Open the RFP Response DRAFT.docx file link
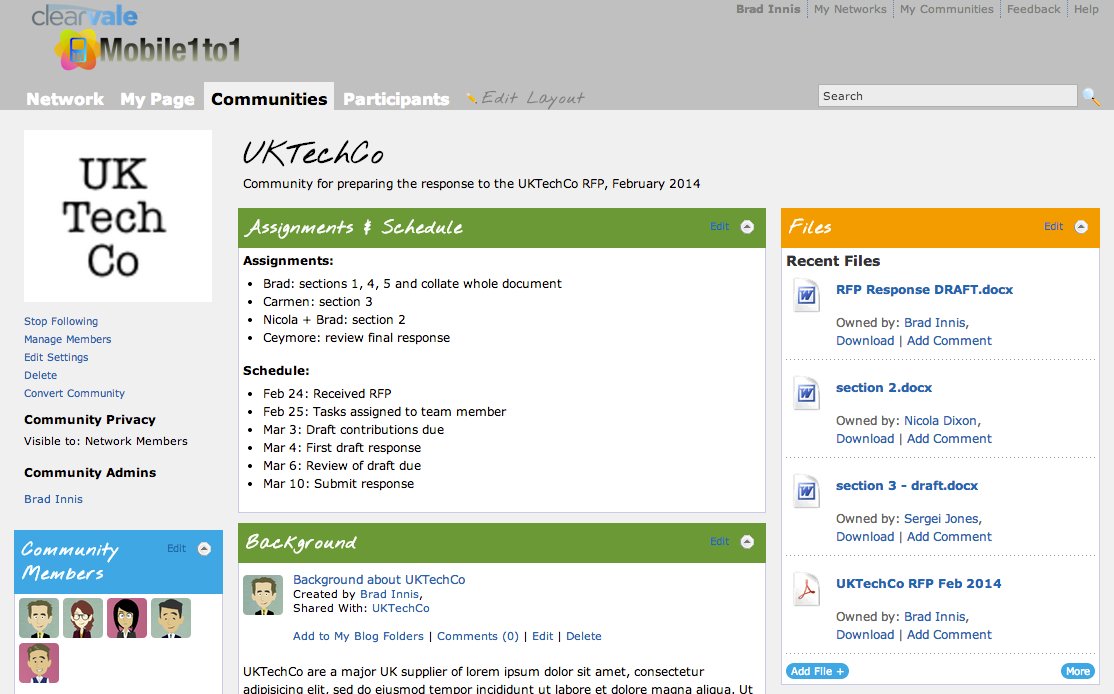This screenshot has height=694, width=1114. (x=924, y=290)
